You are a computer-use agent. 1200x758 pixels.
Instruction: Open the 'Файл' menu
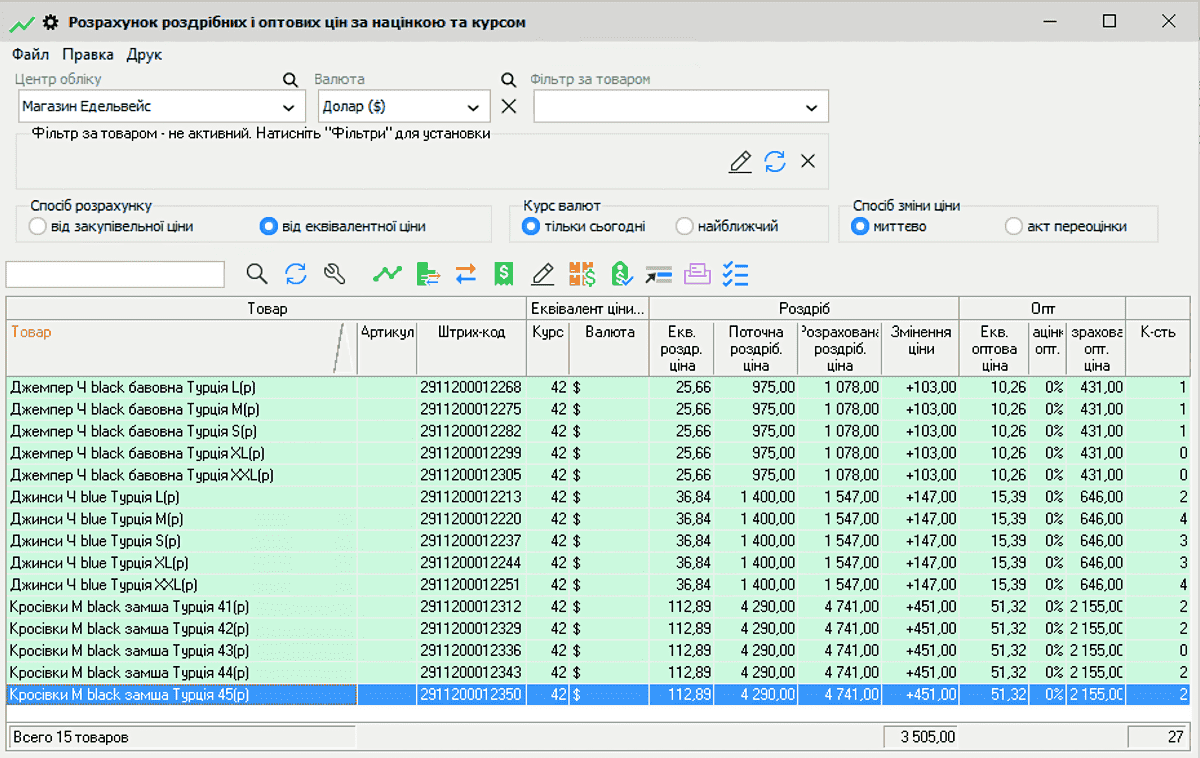30,54
